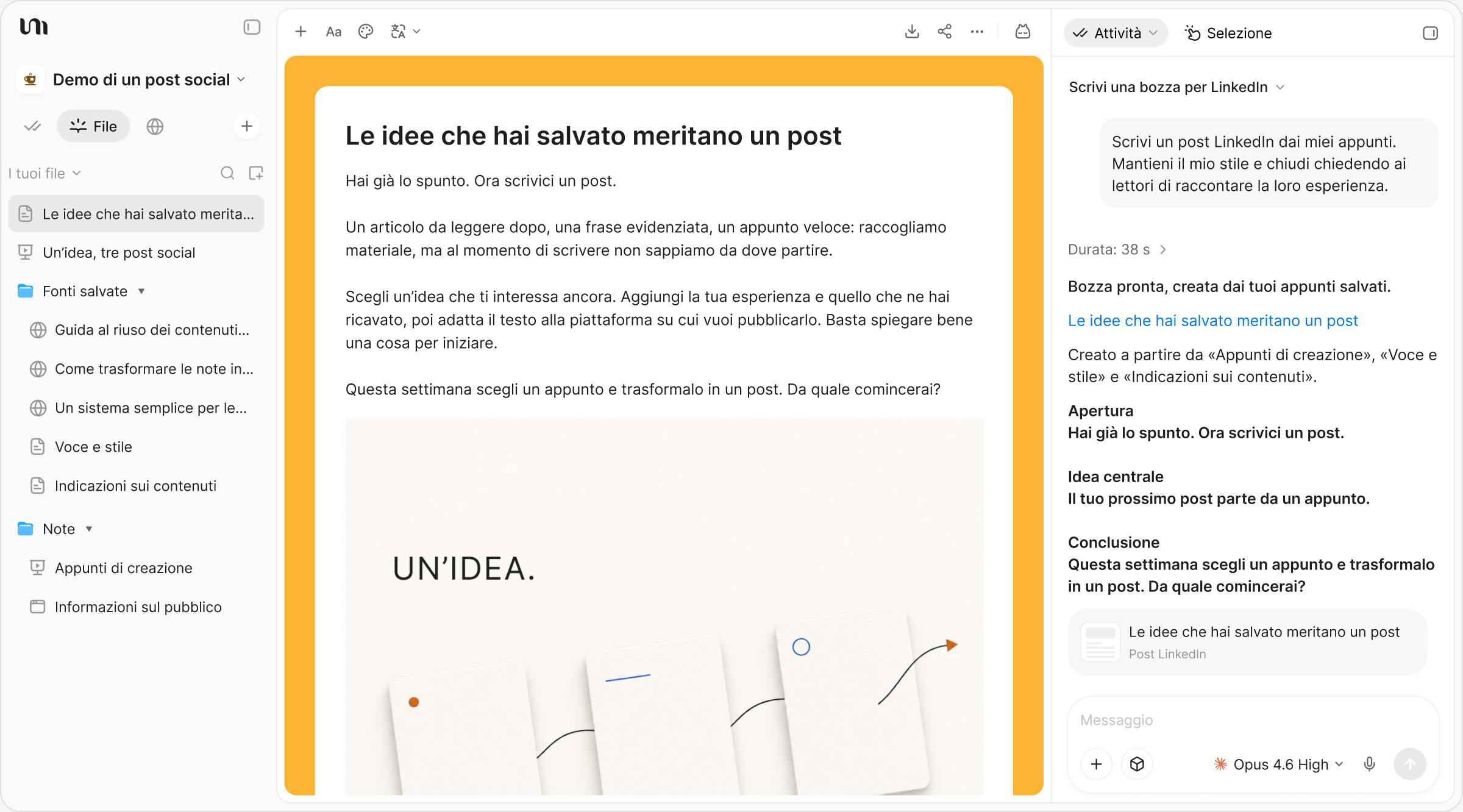Click the presentation icon beside Appunti di creazione
This screenshot has height=812, width=1463.
(x=38, y=568)
